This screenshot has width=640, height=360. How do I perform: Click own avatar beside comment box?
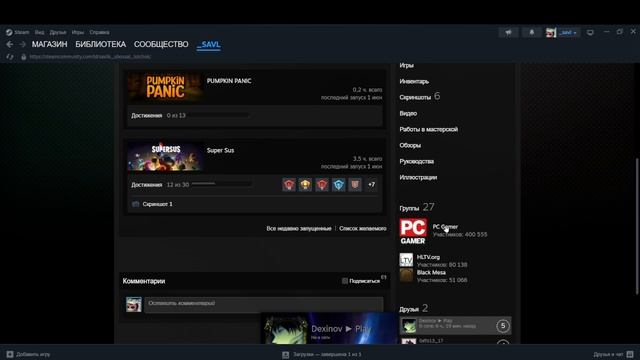(134, 304)
